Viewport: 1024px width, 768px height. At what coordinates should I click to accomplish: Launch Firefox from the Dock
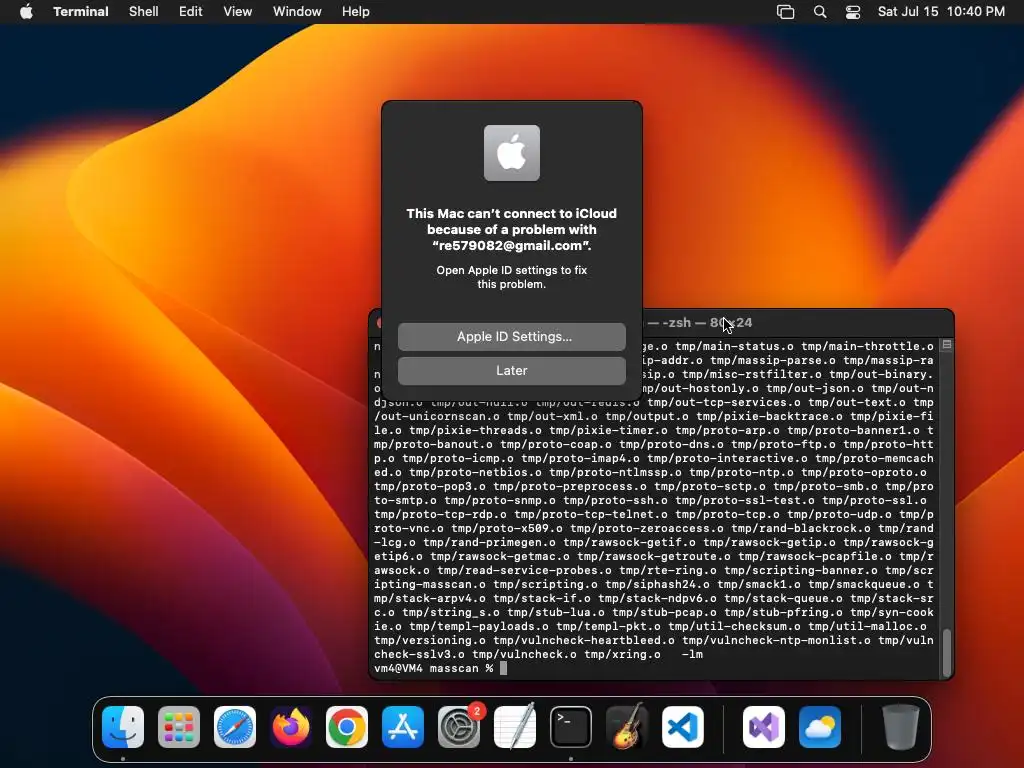291,727
